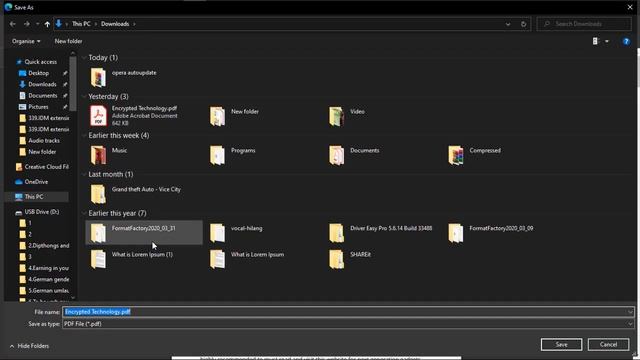Open the view options dropdown arrow
This screenshot has height=360, width=640.
607,41
